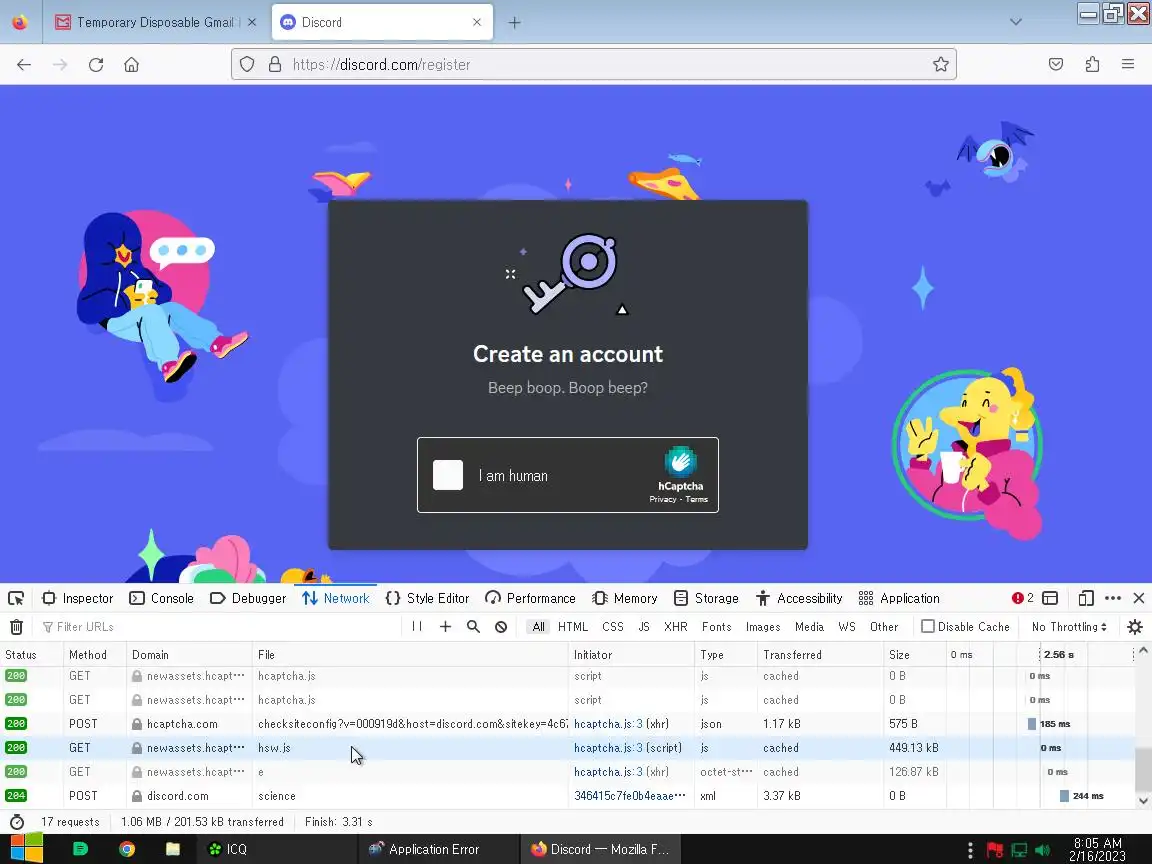
Task: Toggle the split console icon
Action: pos(1050,598)
